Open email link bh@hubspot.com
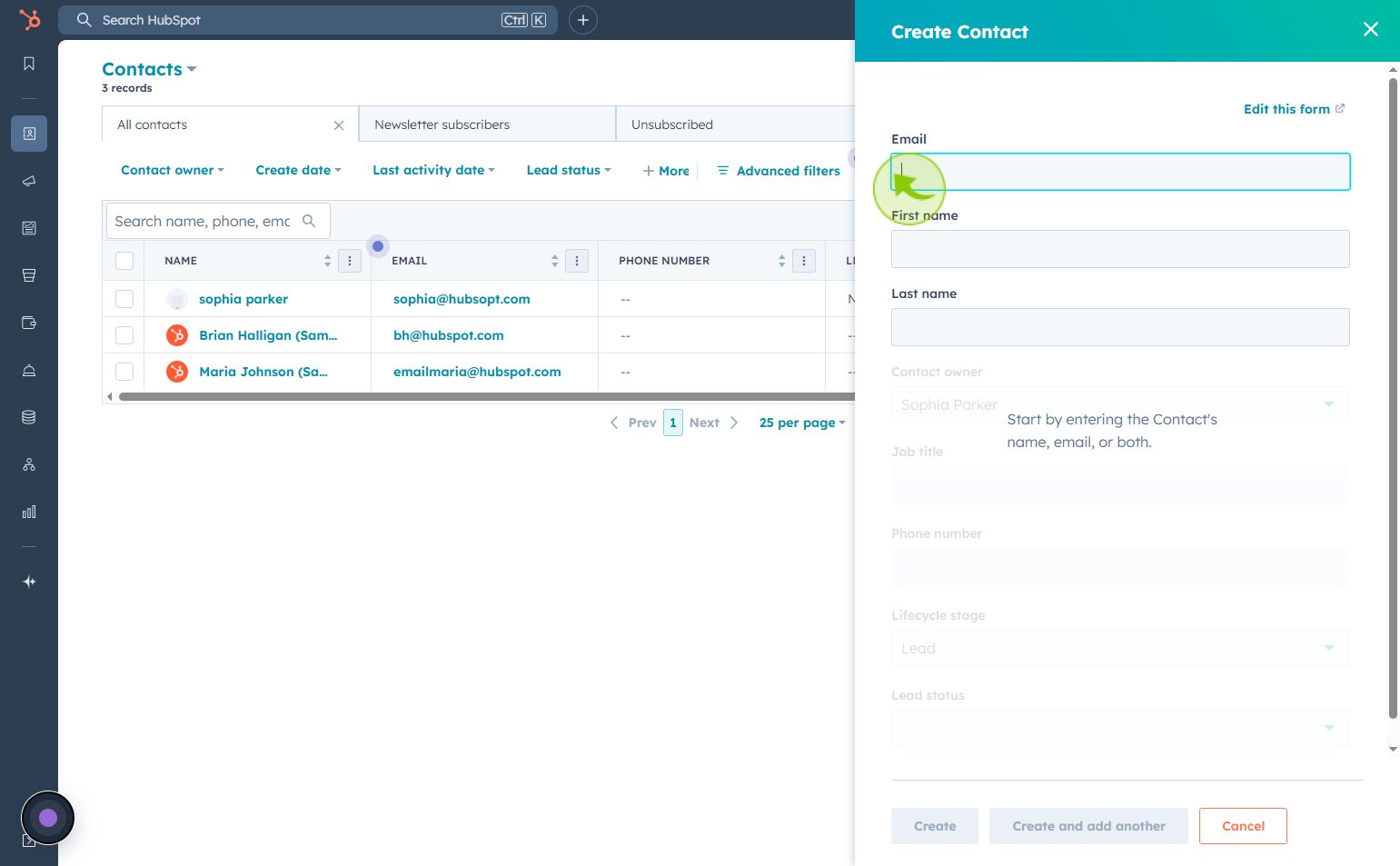 pyautogui.click(x=449, y=335)
